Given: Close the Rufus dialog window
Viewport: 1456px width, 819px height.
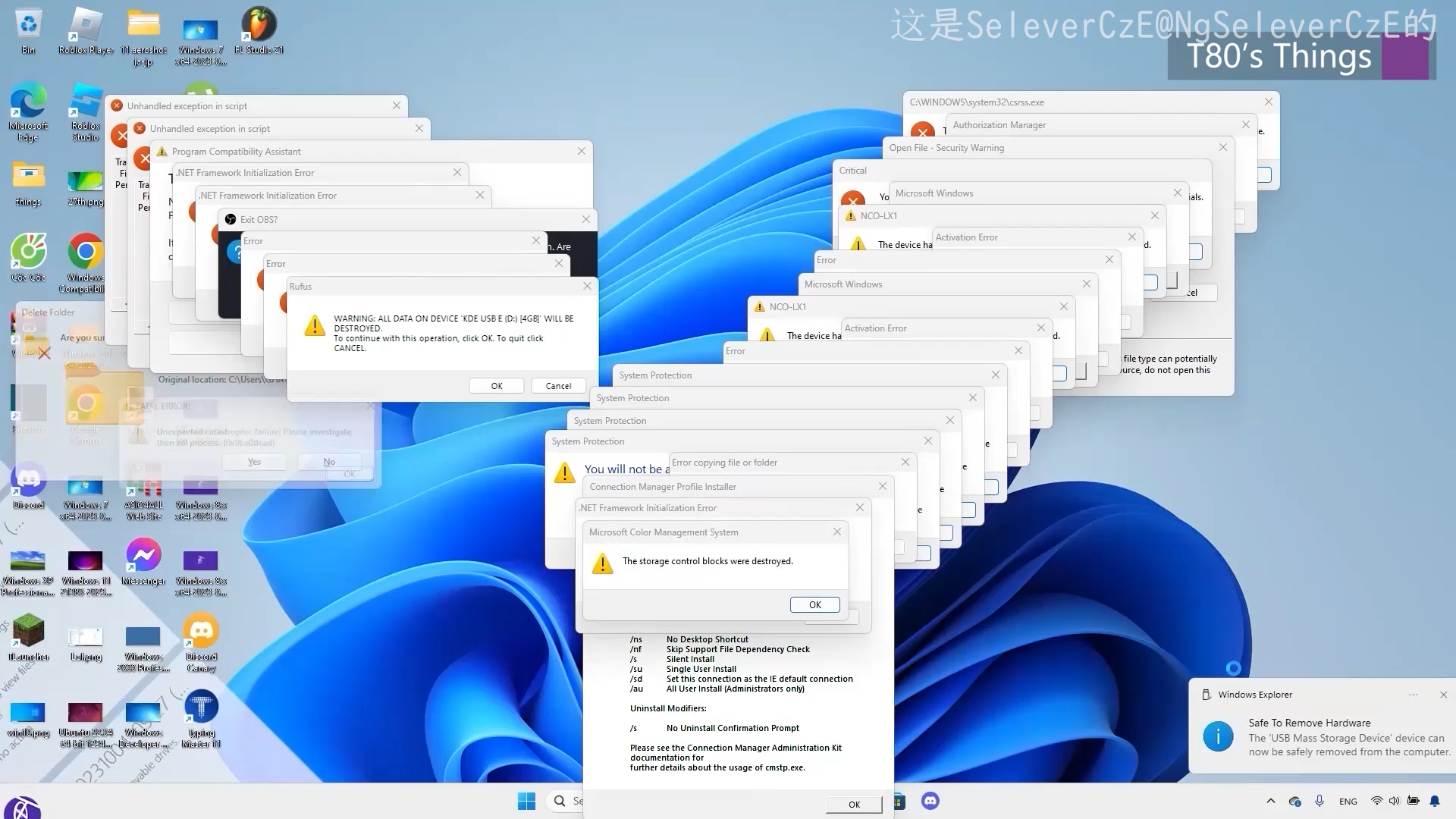Looking at the screenshot, I should tap(587, 286).
